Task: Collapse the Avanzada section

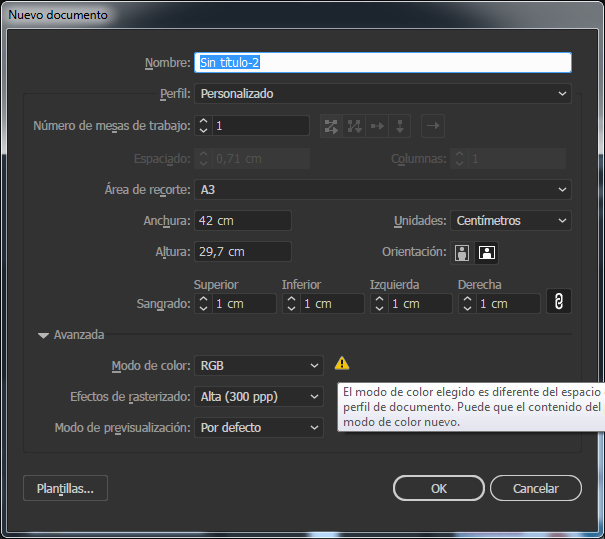Action: pos(44,335)
